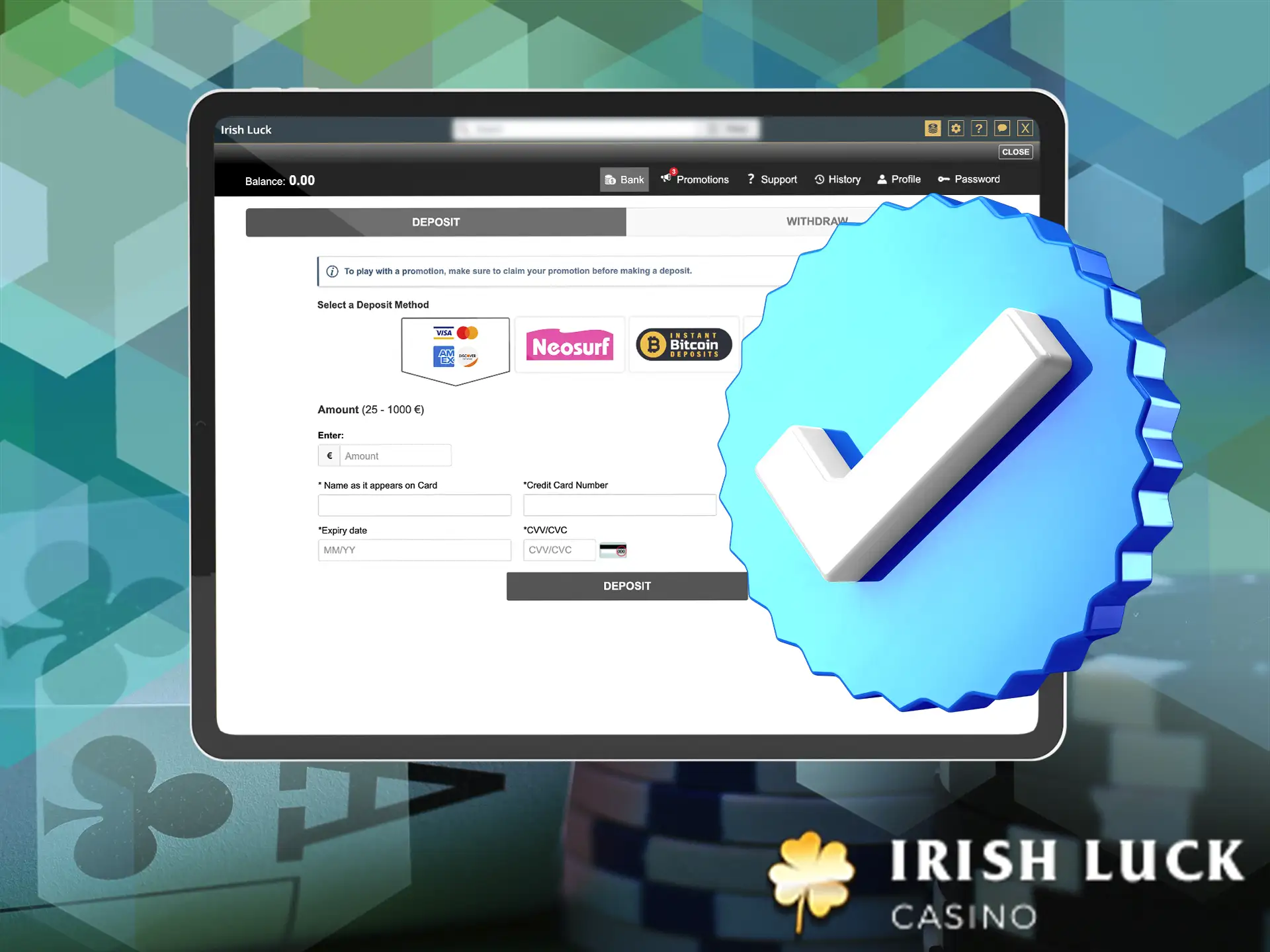Click the Password settings icon
This screenshot has height=952, width=1270.
pyautogui.click(x=944, y=179)
